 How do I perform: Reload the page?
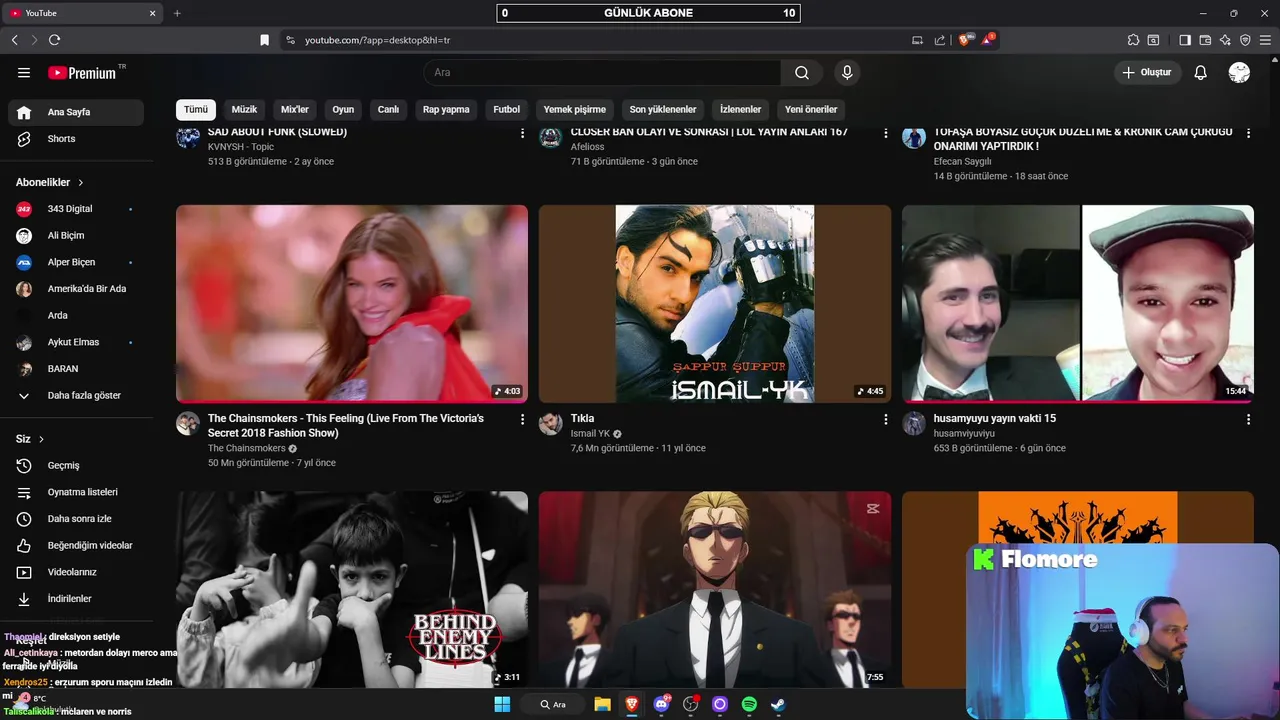click(54, 40)
